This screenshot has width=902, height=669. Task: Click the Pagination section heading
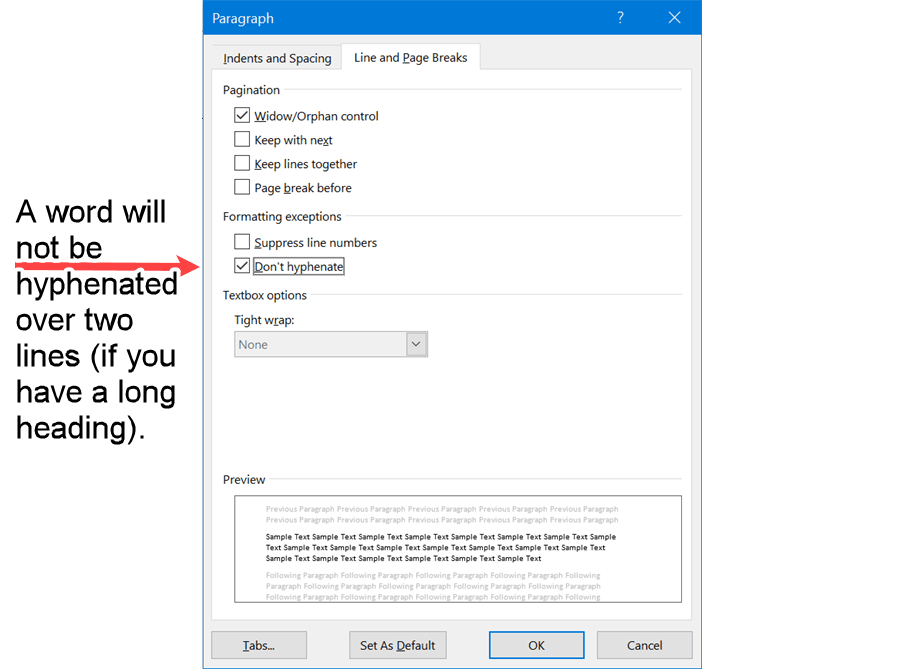250,89
